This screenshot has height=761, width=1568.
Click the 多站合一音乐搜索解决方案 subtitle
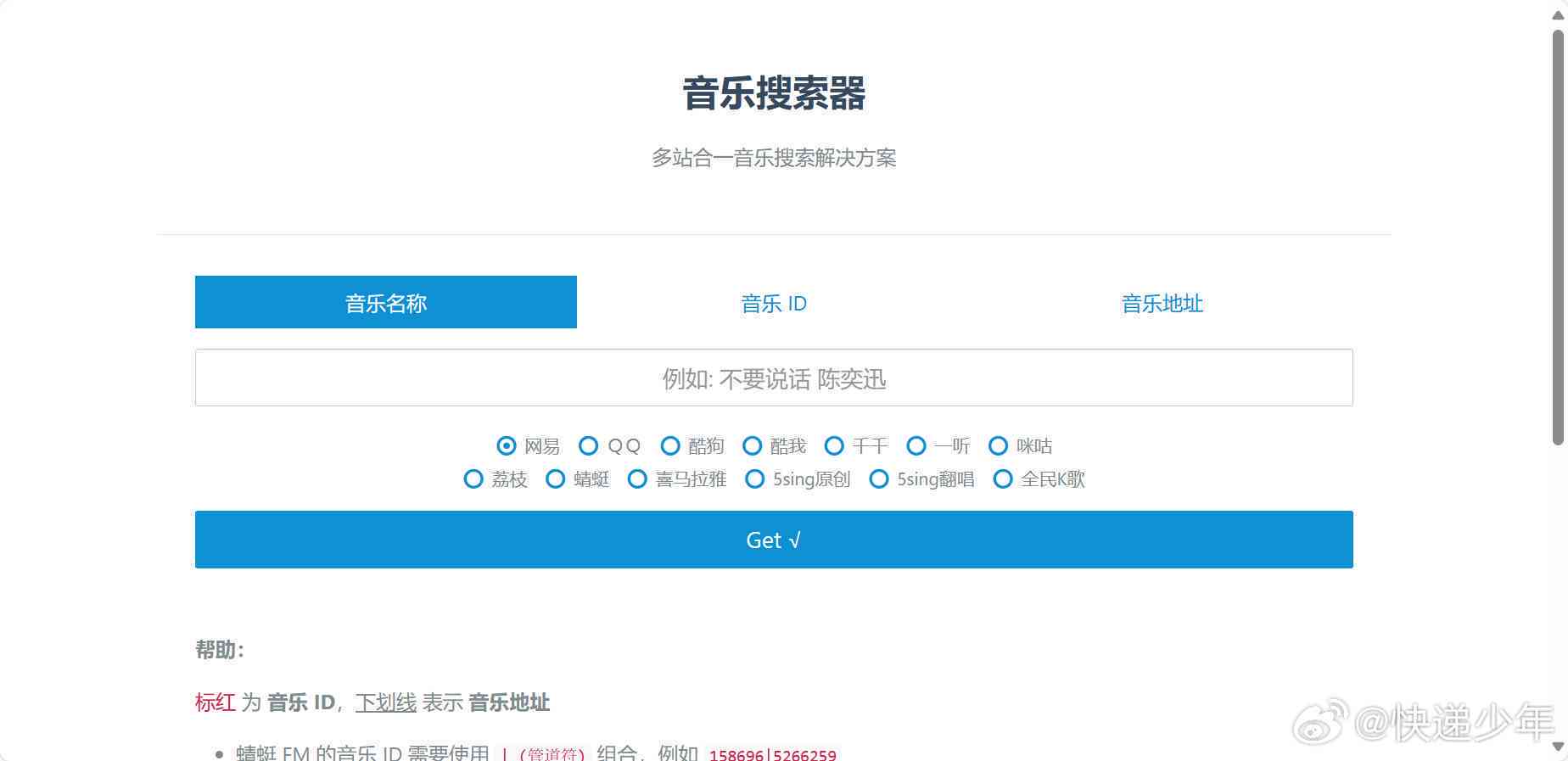(774, 158)
